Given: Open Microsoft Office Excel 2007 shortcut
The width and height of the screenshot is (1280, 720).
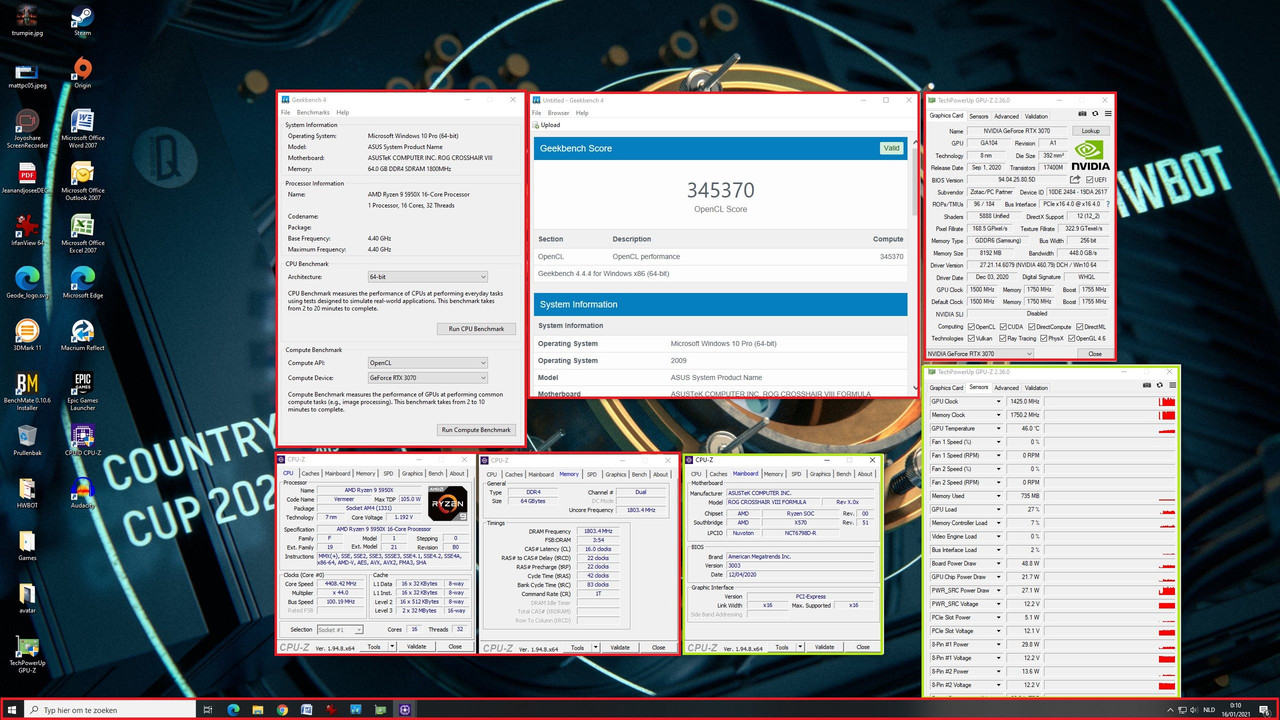Looking at the screenshot, I should click(x=82, y=233).
